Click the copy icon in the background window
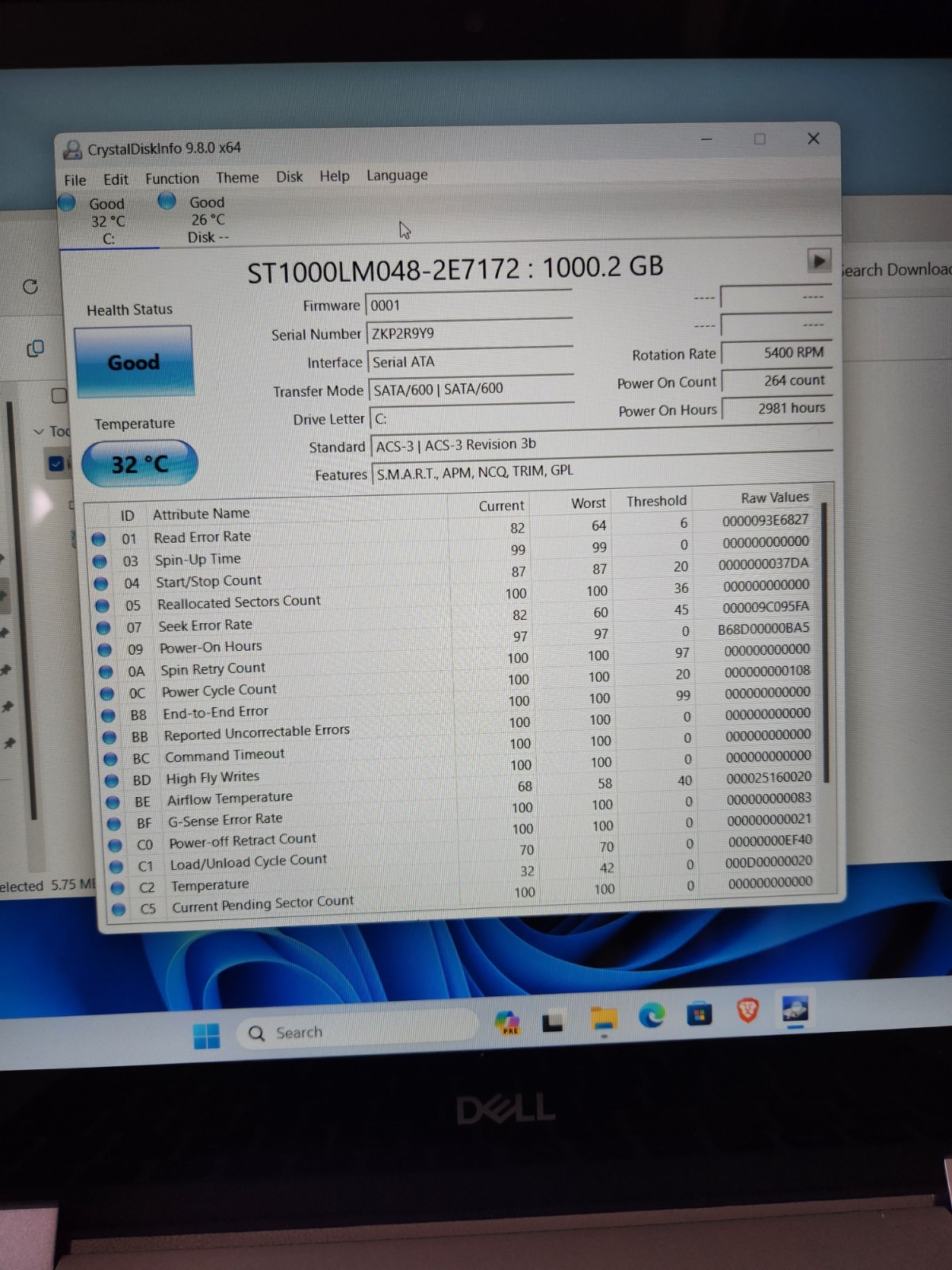The image size is (952, 1270). [35, 348]
